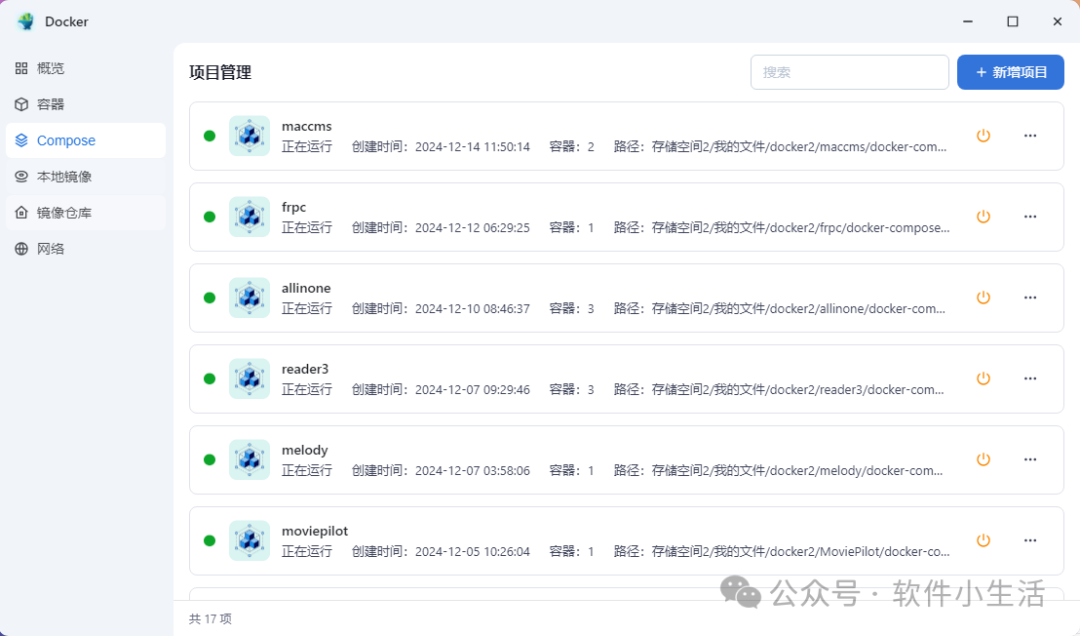Image resolution: width=1080 pixels, height=636 pixels.
Task: Click the green status dot for frpc
Action: pos(209,216)
